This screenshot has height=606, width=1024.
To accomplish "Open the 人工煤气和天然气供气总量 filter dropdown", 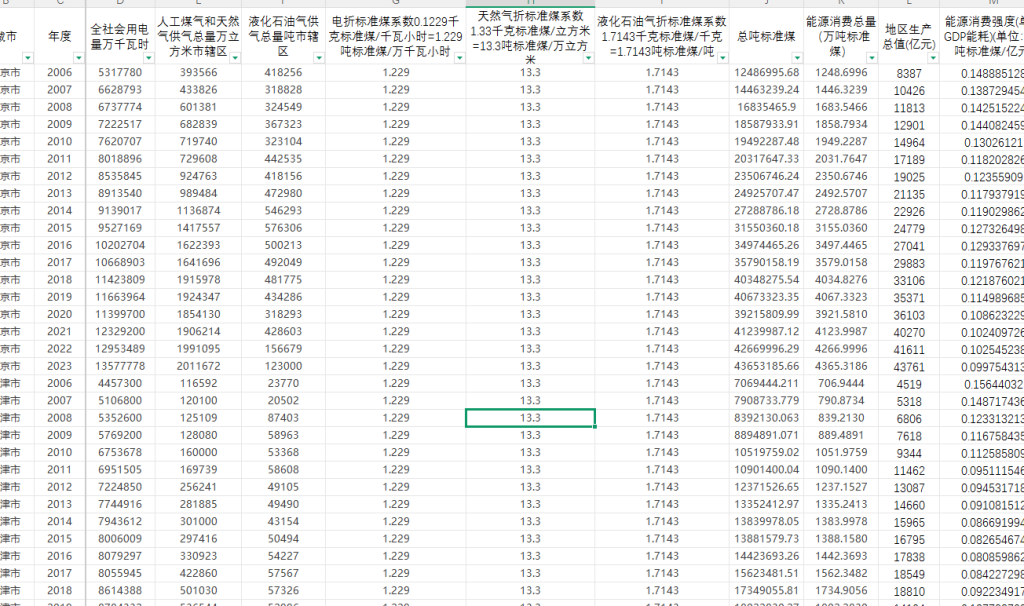I will 234,58.
